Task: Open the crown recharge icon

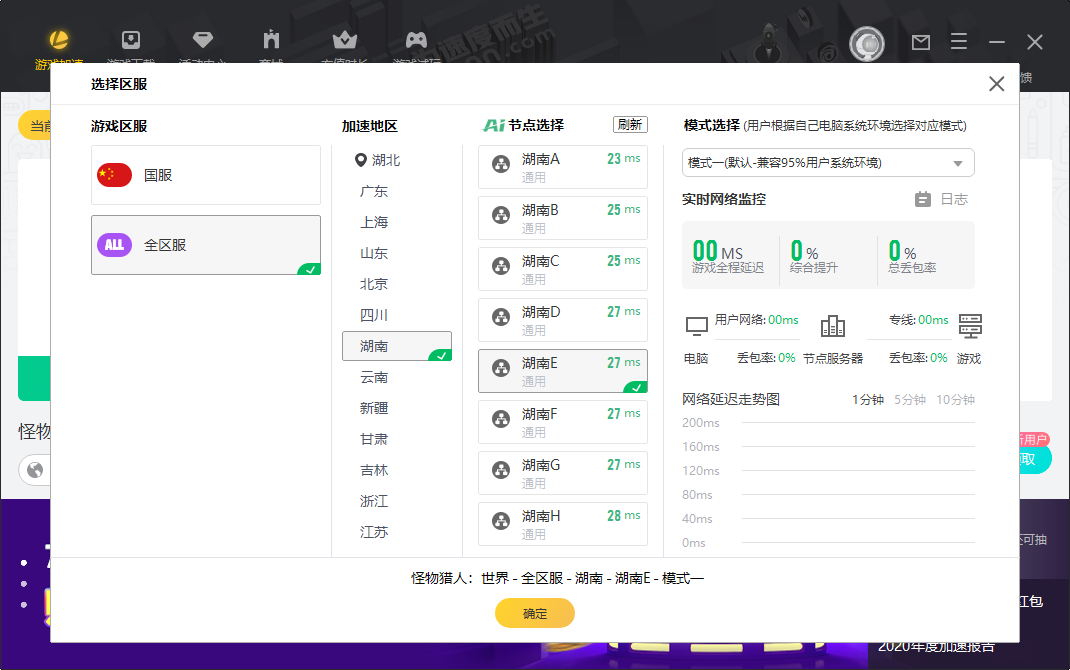Action: [345, 41]
